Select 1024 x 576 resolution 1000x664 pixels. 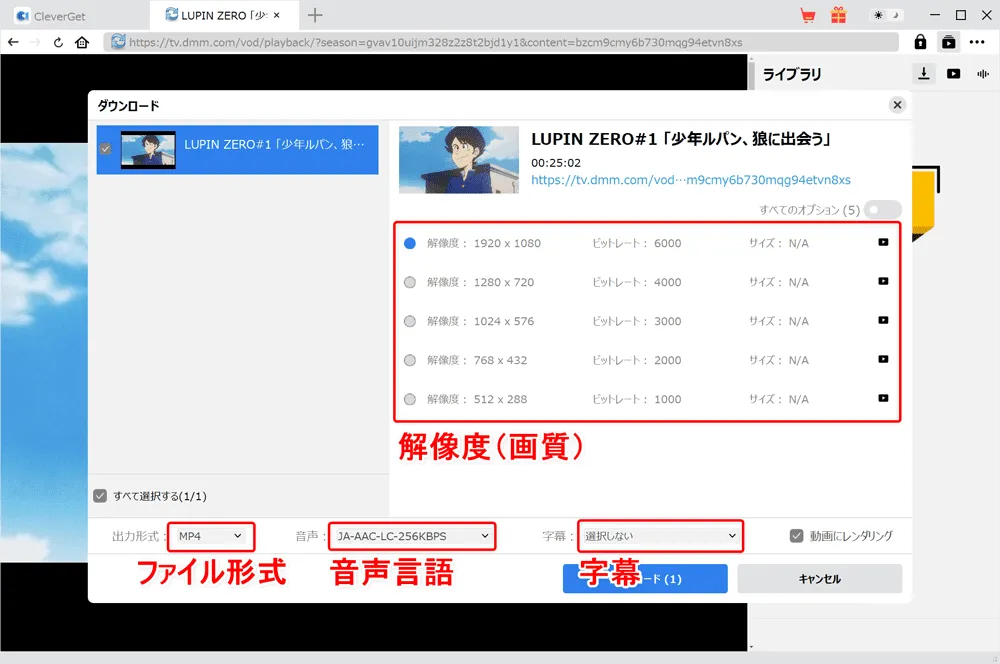pyautogui.click(x=410, y=321)
